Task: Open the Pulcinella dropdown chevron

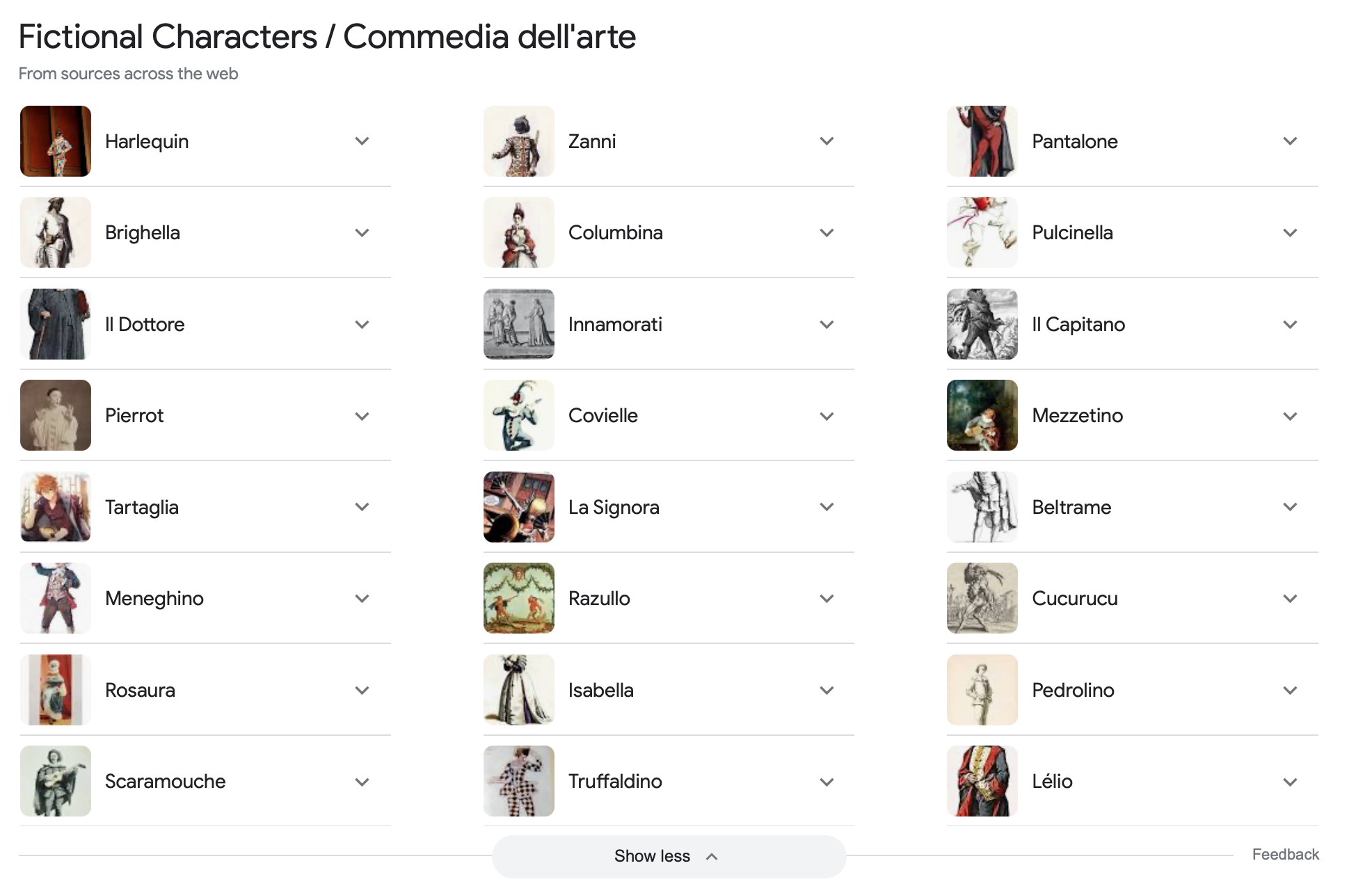Action: coord(1290,233)
